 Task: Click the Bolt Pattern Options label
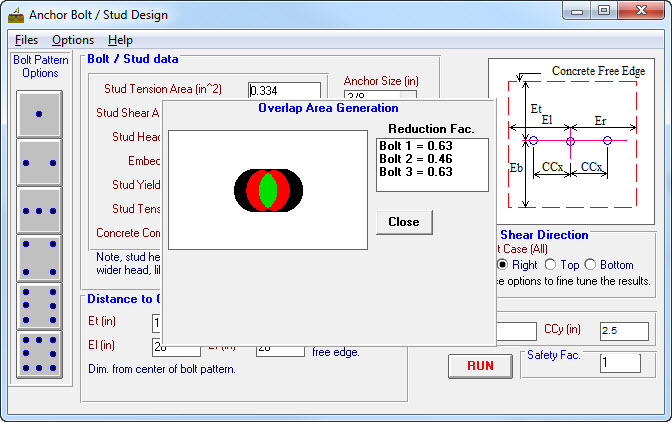click(x=41, y=66)
